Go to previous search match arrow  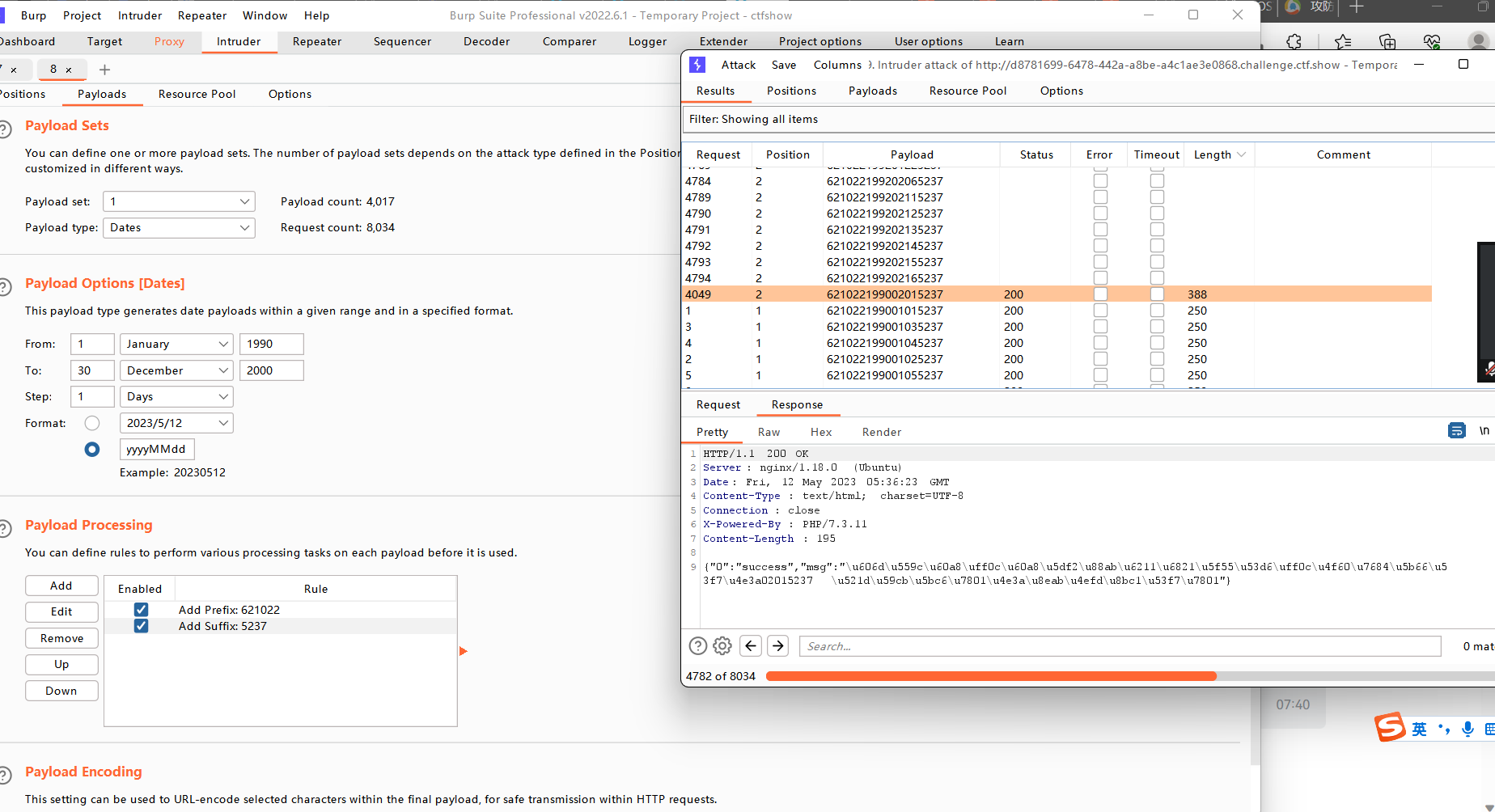(751, 645)
